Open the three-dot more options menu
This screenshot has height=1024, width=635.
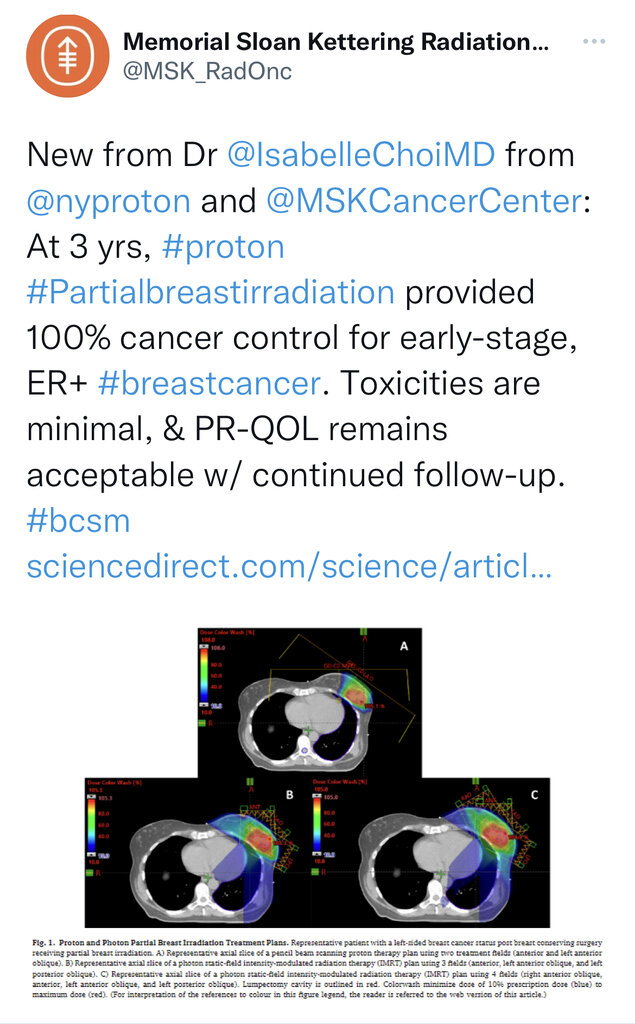pos(594,43)
